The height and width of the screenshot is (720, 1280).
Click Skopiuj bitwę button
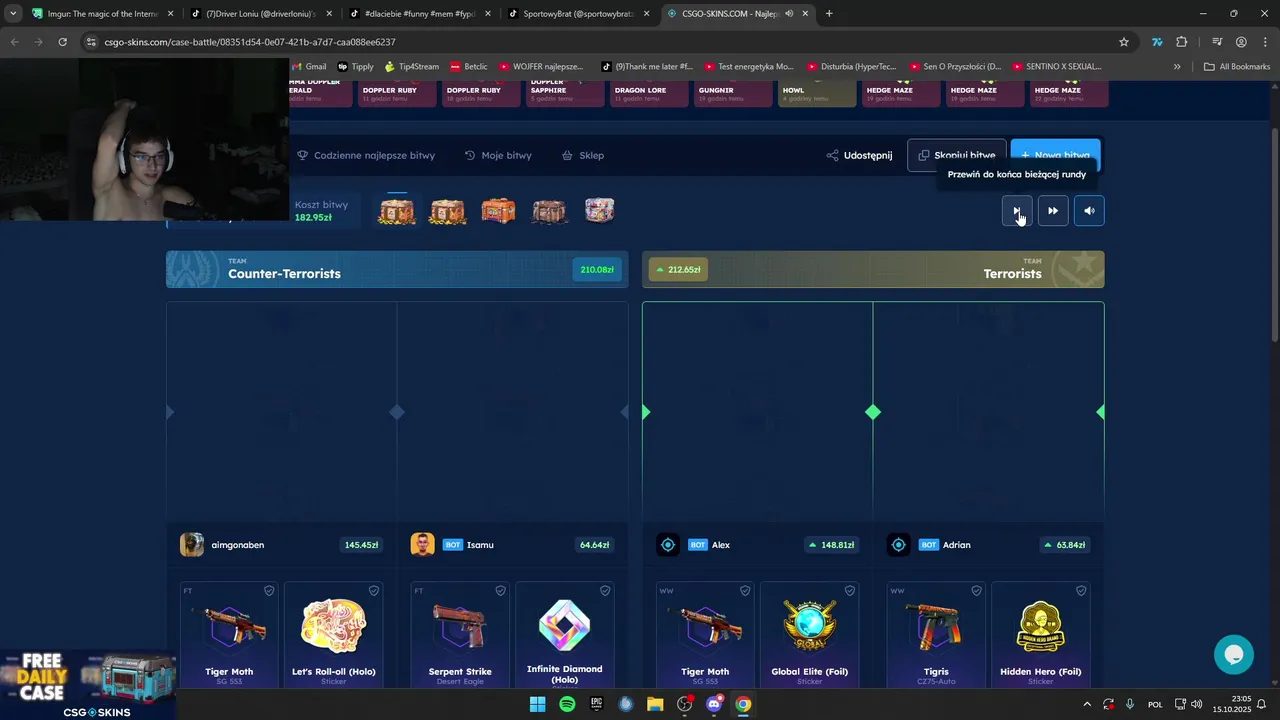[956, 155]
